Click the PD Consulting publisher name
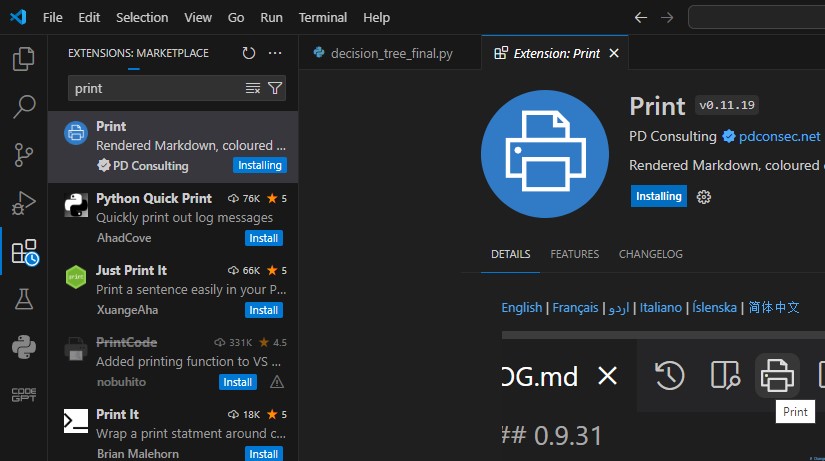The image size is (825, 461). click(673, 136)
